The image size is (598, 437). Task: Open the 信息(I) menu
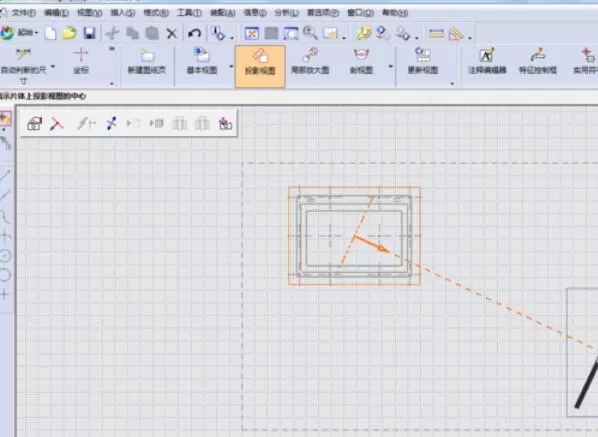[255, 13]
